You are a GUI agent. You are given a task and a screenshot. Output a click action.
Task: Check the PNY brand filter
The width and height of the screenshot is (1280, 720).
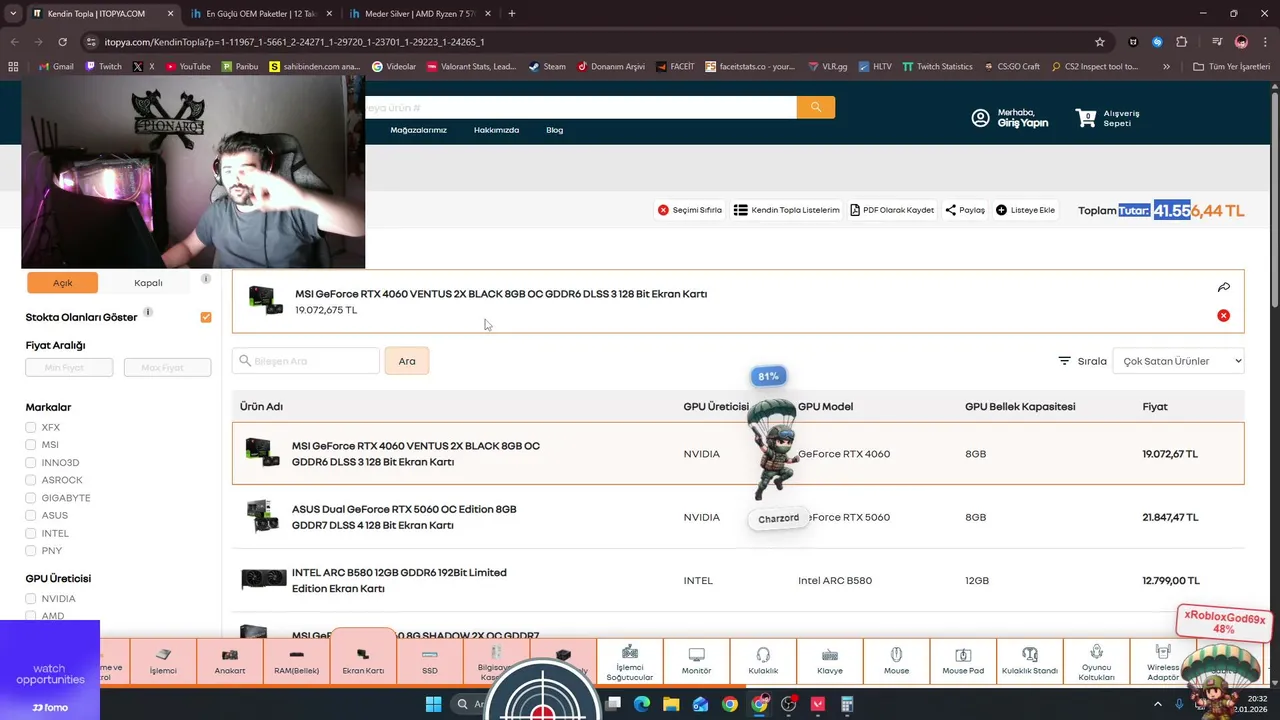coord(31,551)
